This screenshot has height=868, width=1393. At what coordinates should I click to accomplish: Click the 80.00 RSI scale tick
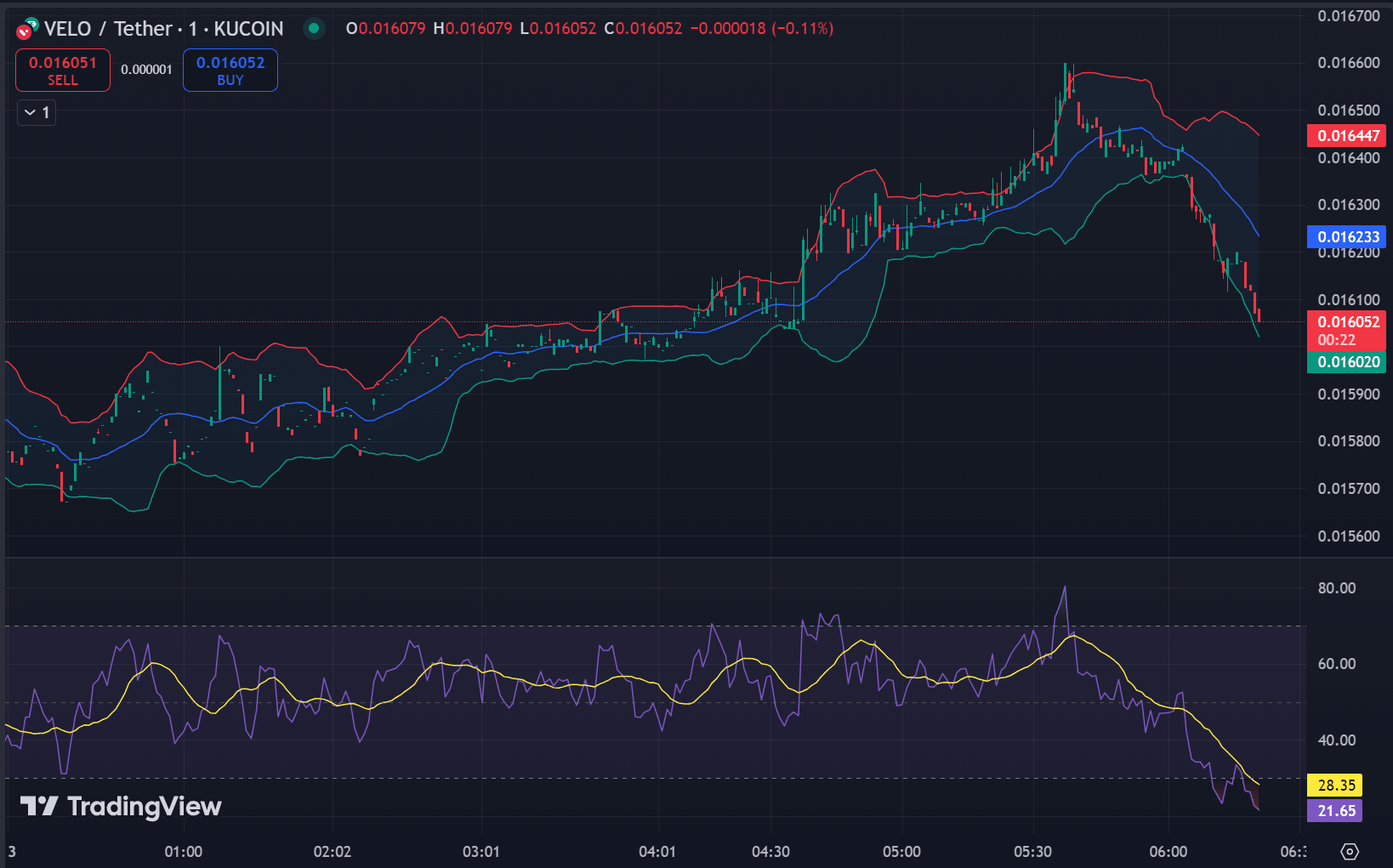[x=1336, y=588]
